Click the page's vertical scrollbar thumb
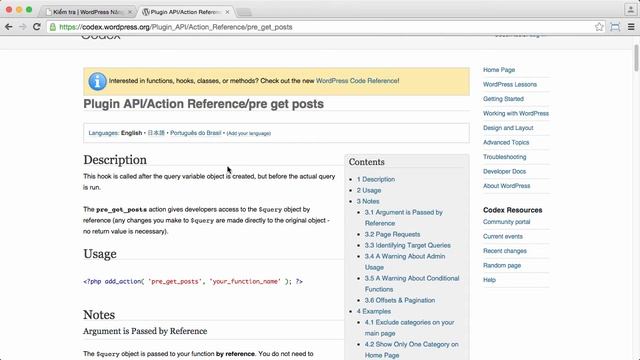This screenshot has width=640, height=360. [x=636, y=58]
